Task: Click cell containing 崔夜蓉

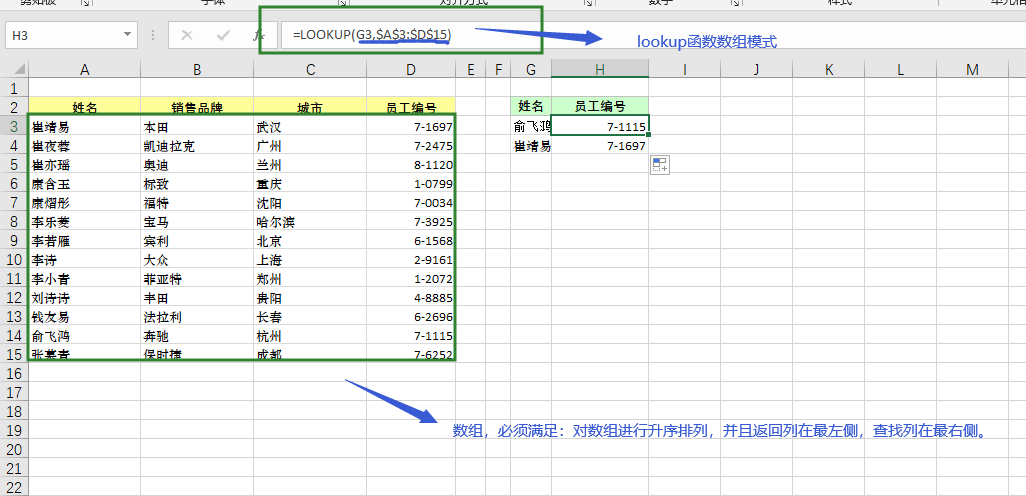Action: 84,146
